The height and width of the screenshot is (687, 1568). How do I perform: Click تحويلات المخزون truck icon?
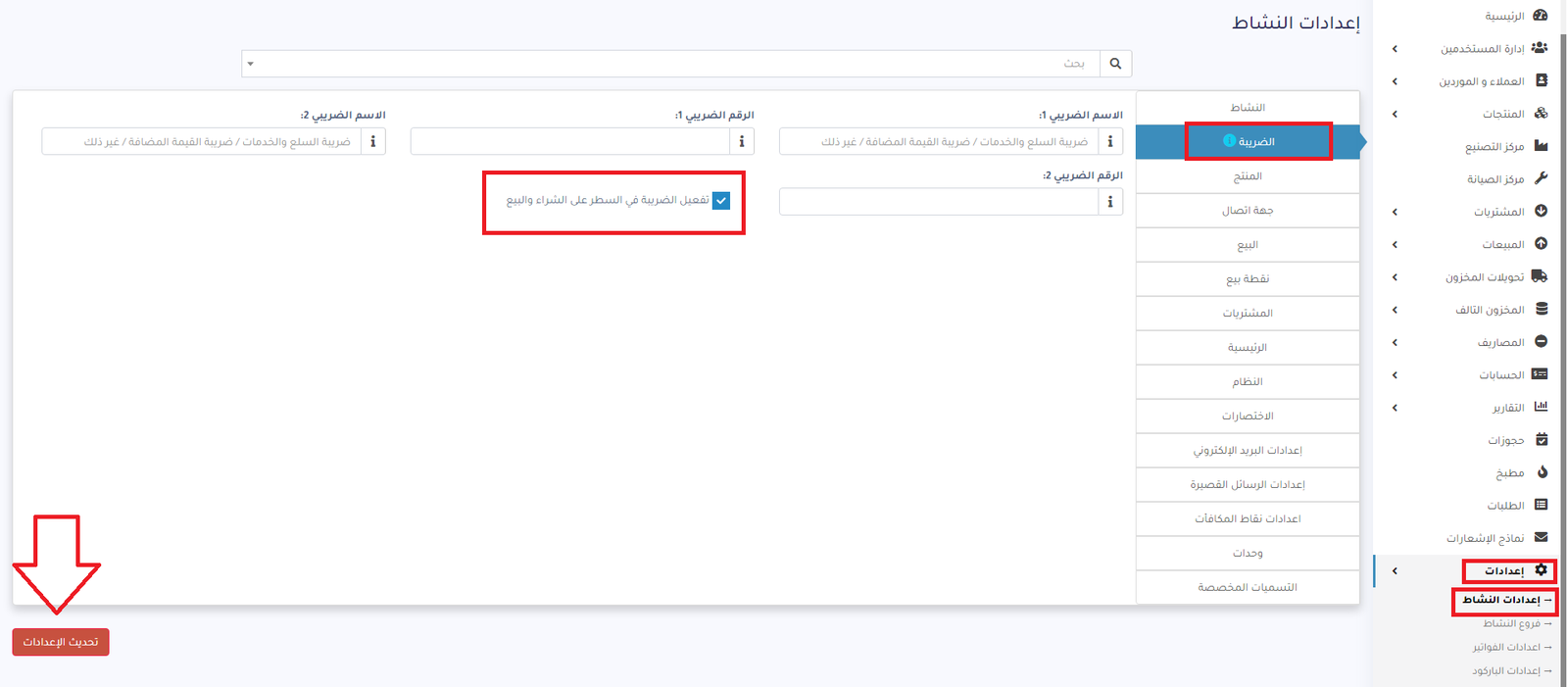(1540, 276)
